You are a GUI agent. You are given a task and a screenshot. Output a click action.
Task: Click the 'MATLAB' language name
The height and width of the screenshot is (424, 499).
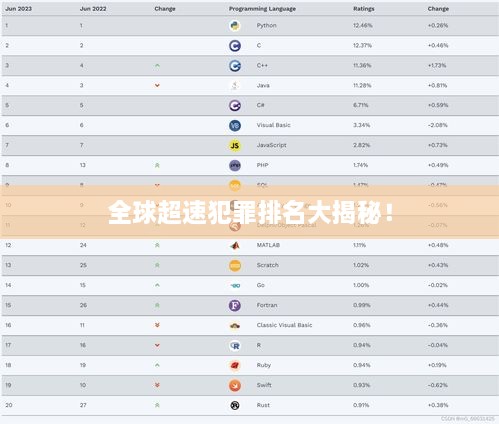pos(268,245)
